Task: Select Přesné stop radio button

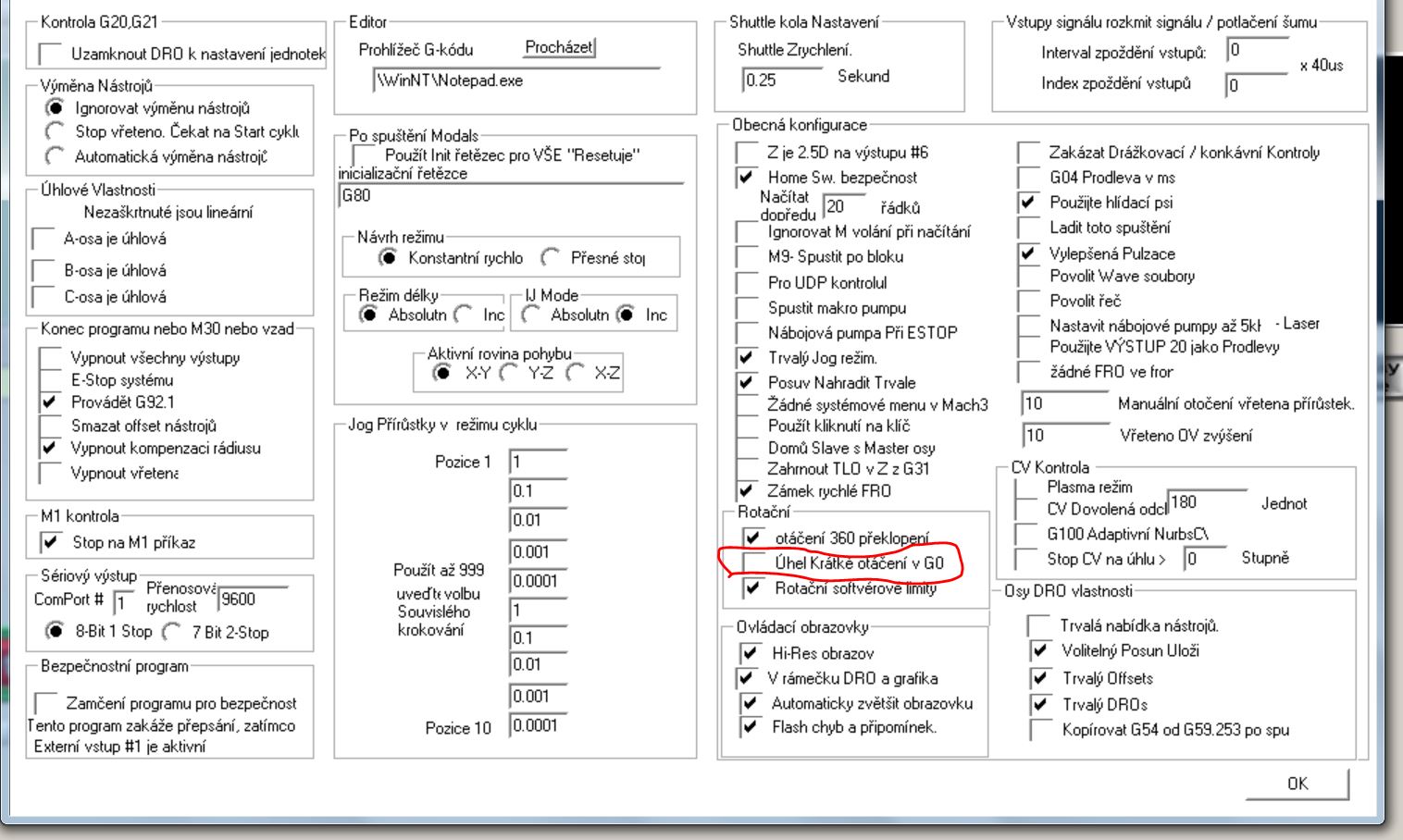Action: pos(551,258)
